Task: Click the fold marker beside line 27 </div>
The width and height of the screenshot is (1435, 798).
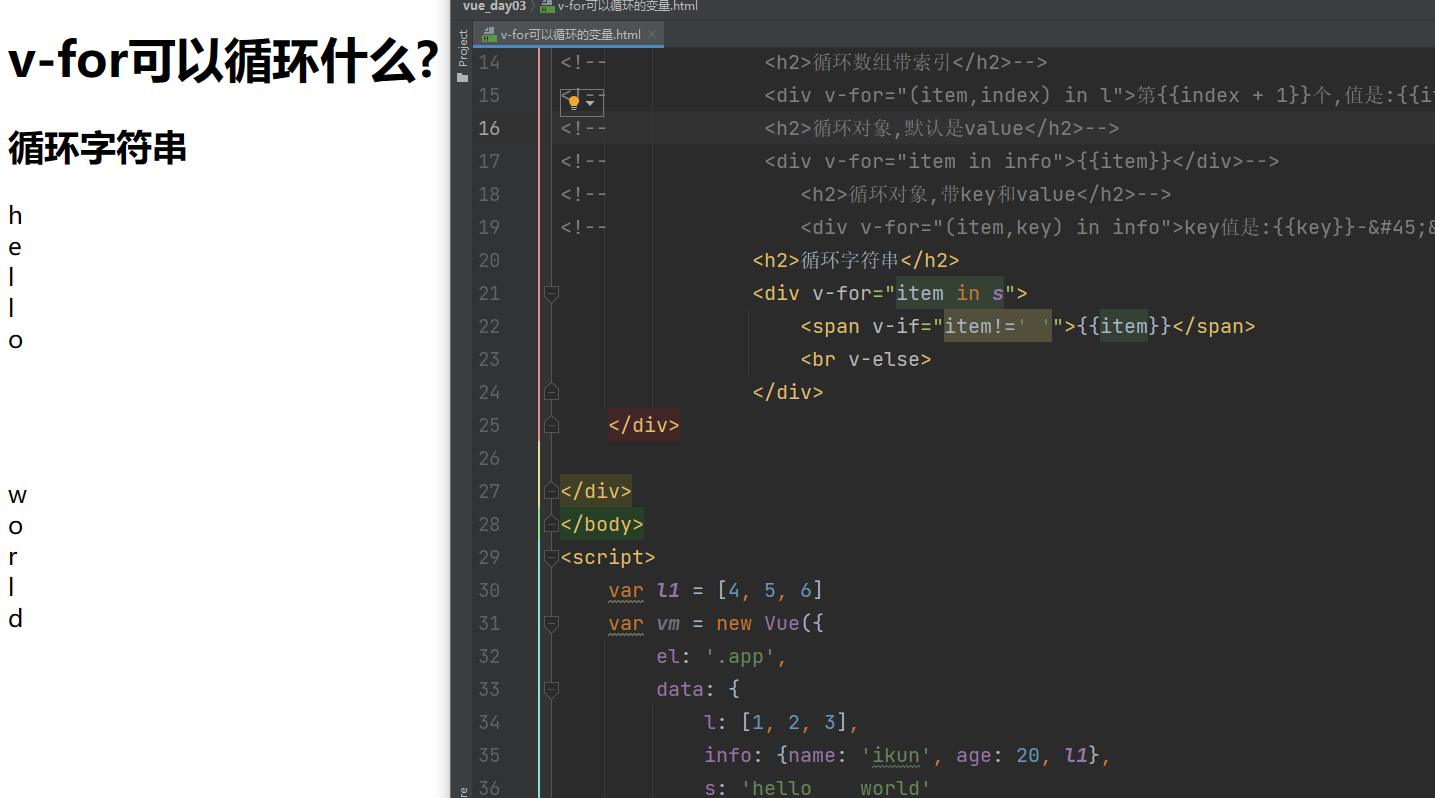Action: pos(551,491)
